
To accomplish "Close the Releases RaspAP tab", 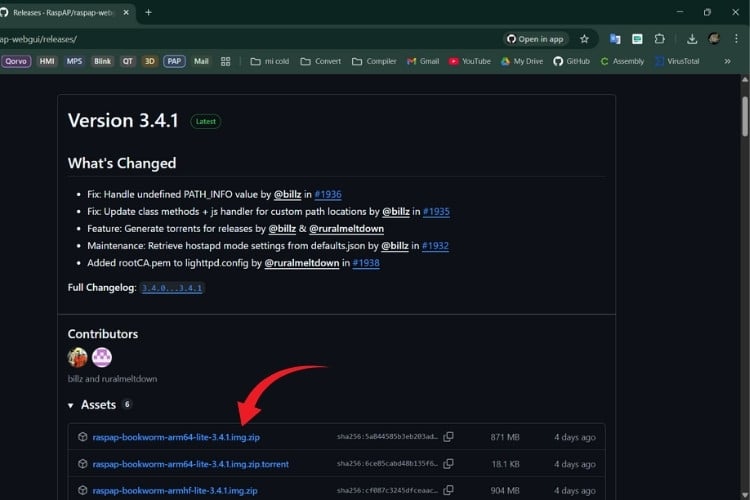I will 126,12.
